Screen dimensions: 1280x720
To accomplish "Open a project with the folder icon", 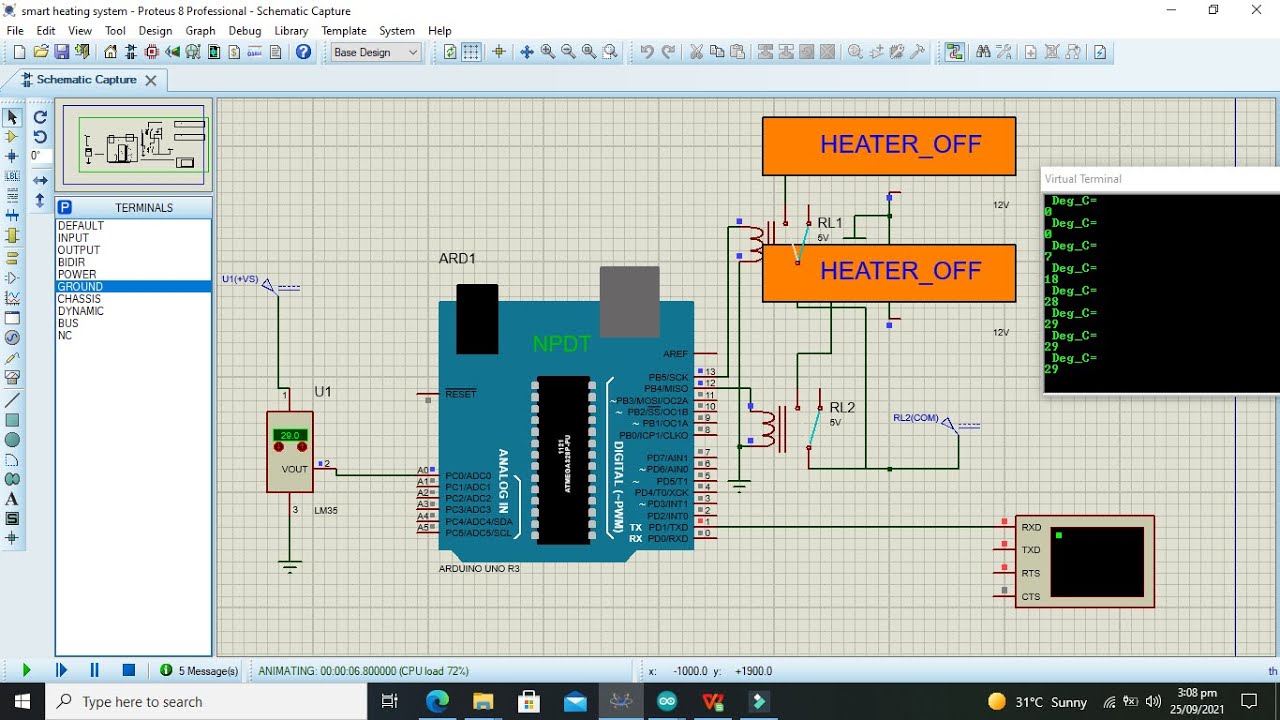I will click(x=41, y=52).
